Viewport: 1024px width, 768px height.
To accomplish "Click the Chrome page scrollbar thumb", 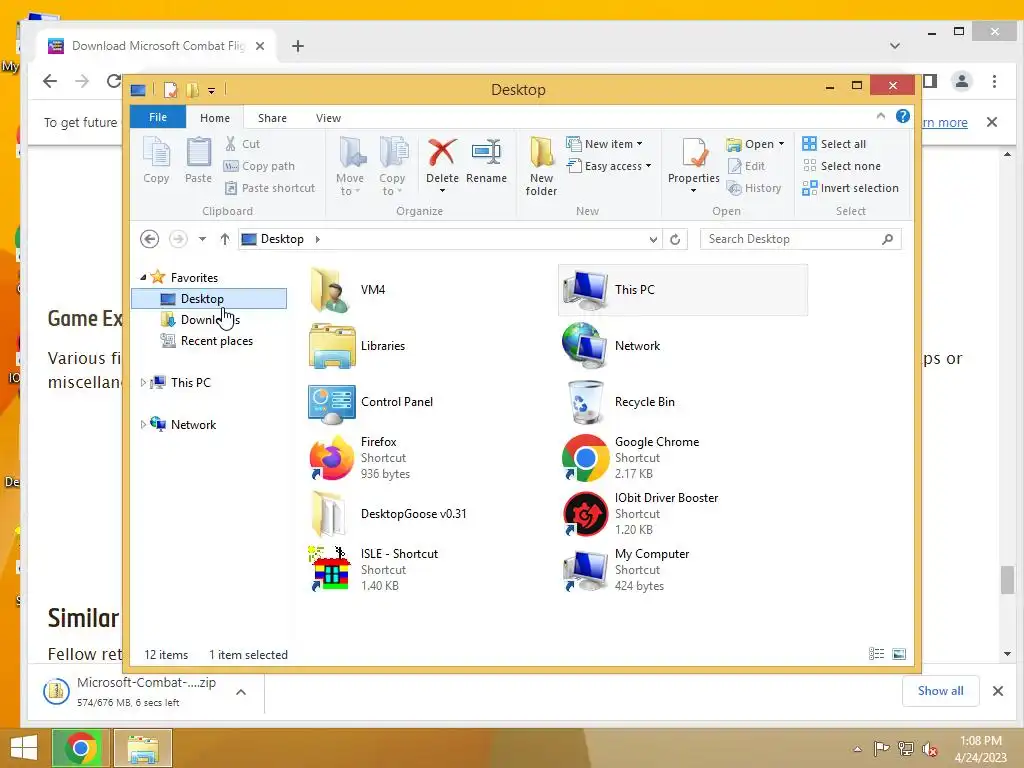I will [x=1008, y=580].
